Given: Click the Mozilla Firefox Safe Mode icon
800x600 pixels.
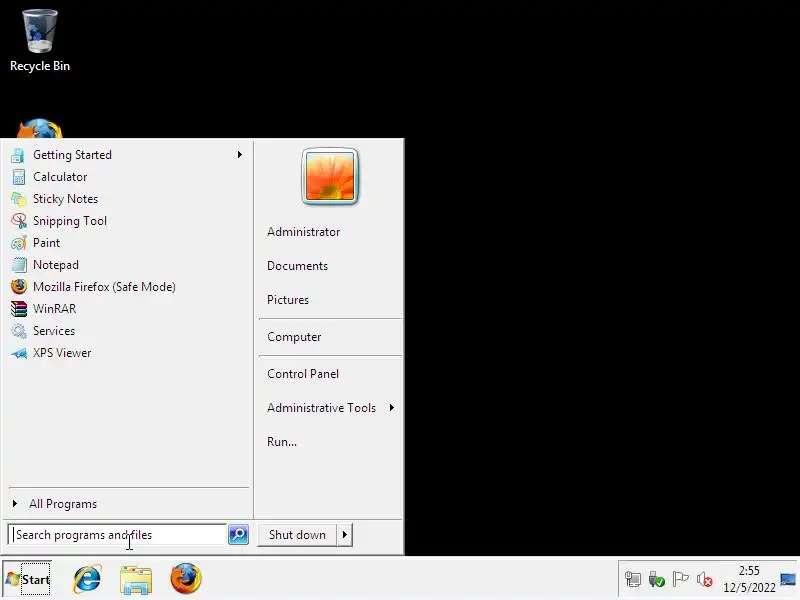Looking at the screenshot, I should coord(18,287).
